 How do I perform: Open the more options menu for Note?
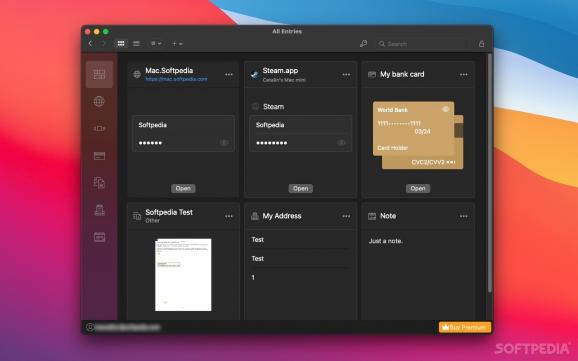[x=463, y=216]
